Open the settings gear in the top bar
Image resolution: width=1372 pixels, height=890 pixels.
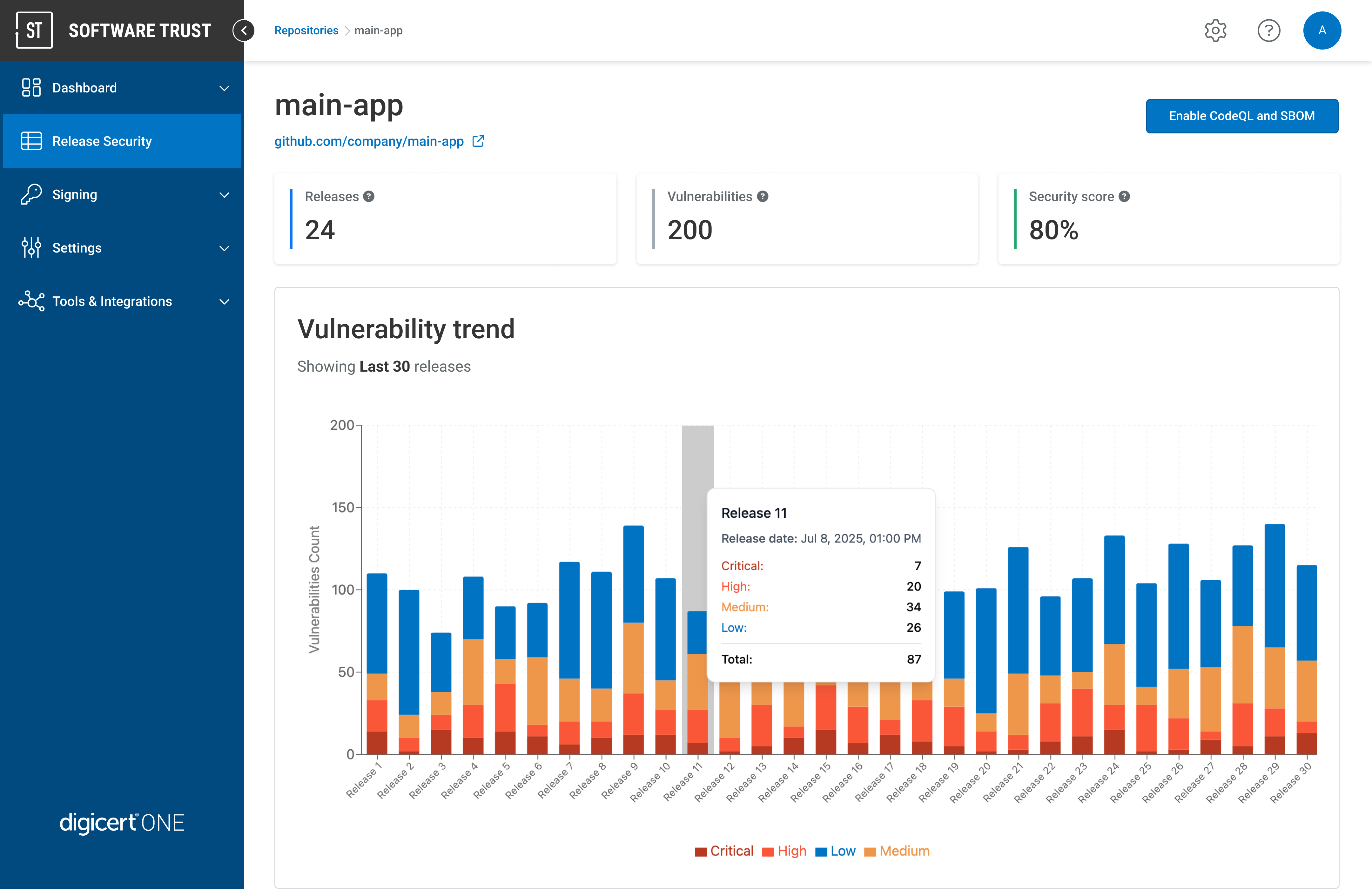point(1216,30)
